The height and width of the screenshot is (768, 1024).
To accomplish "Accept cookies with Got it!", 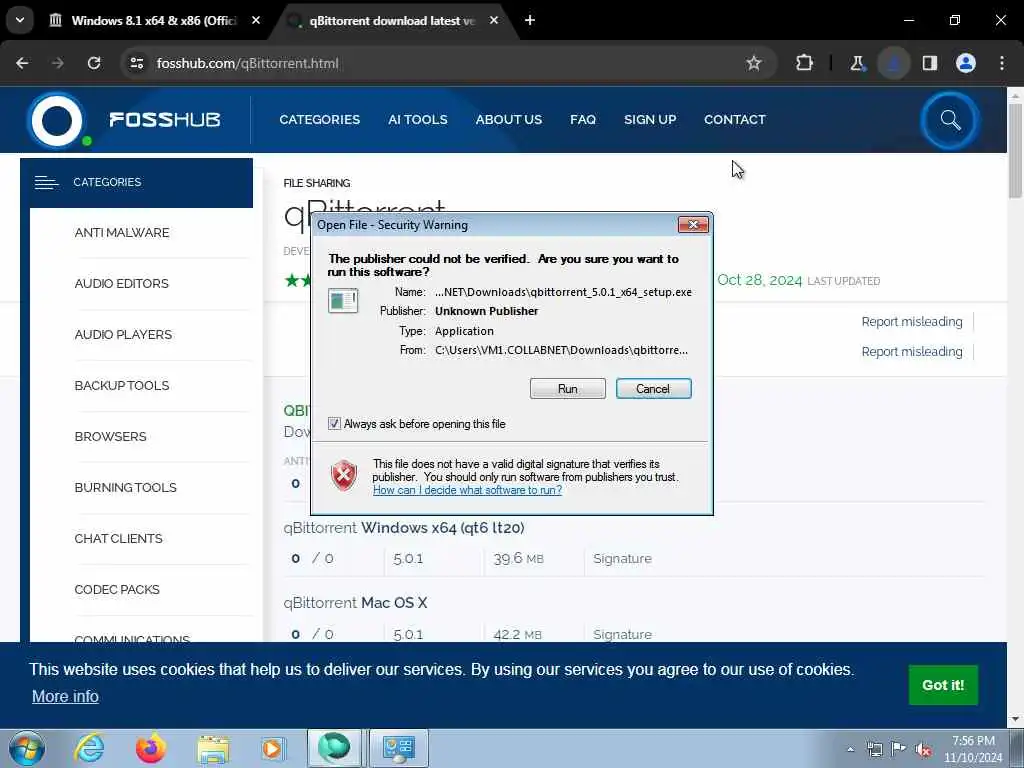I will coord(943,685).
